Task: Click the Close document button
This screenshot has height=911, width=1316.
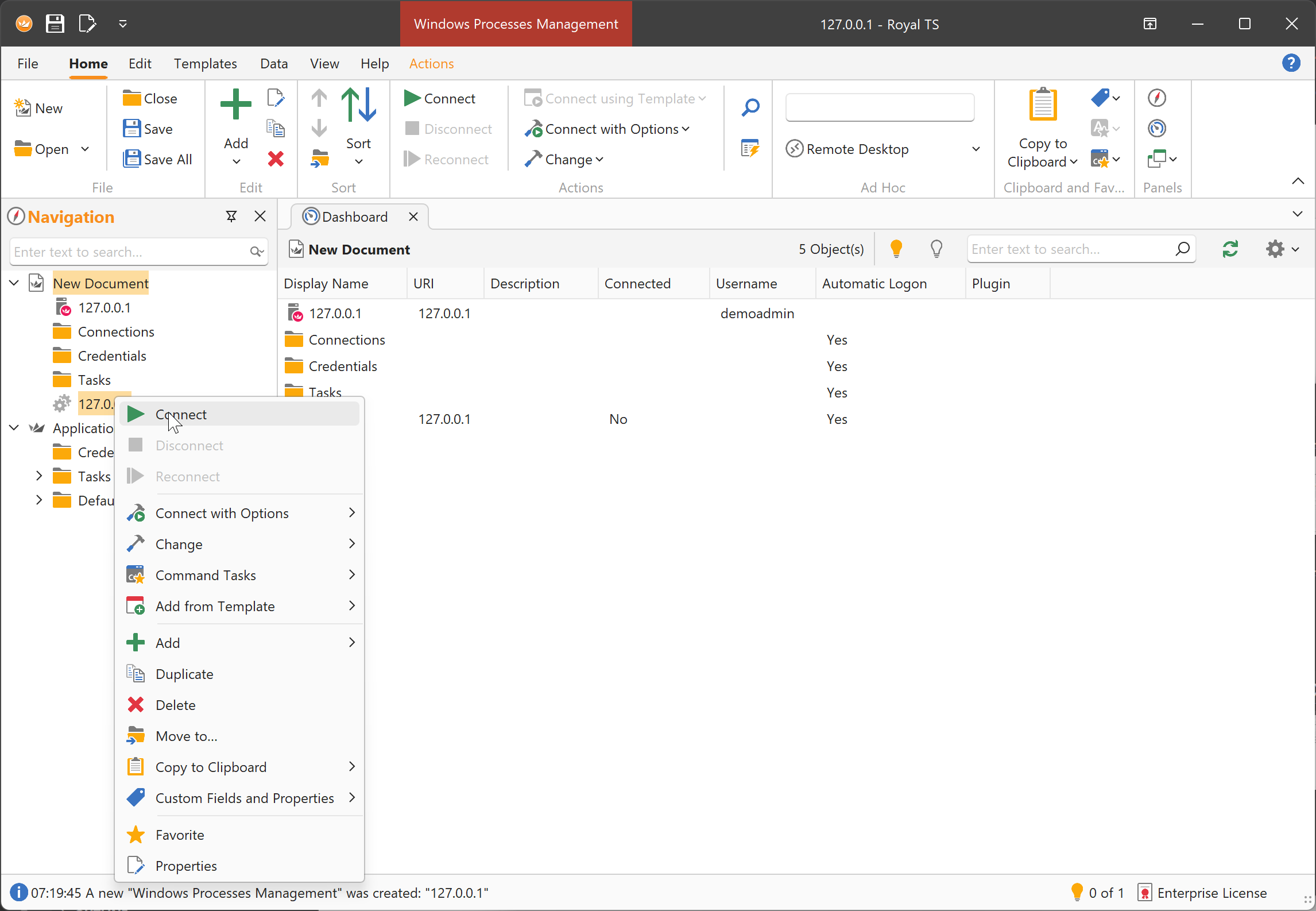Action: pos(150,98)
